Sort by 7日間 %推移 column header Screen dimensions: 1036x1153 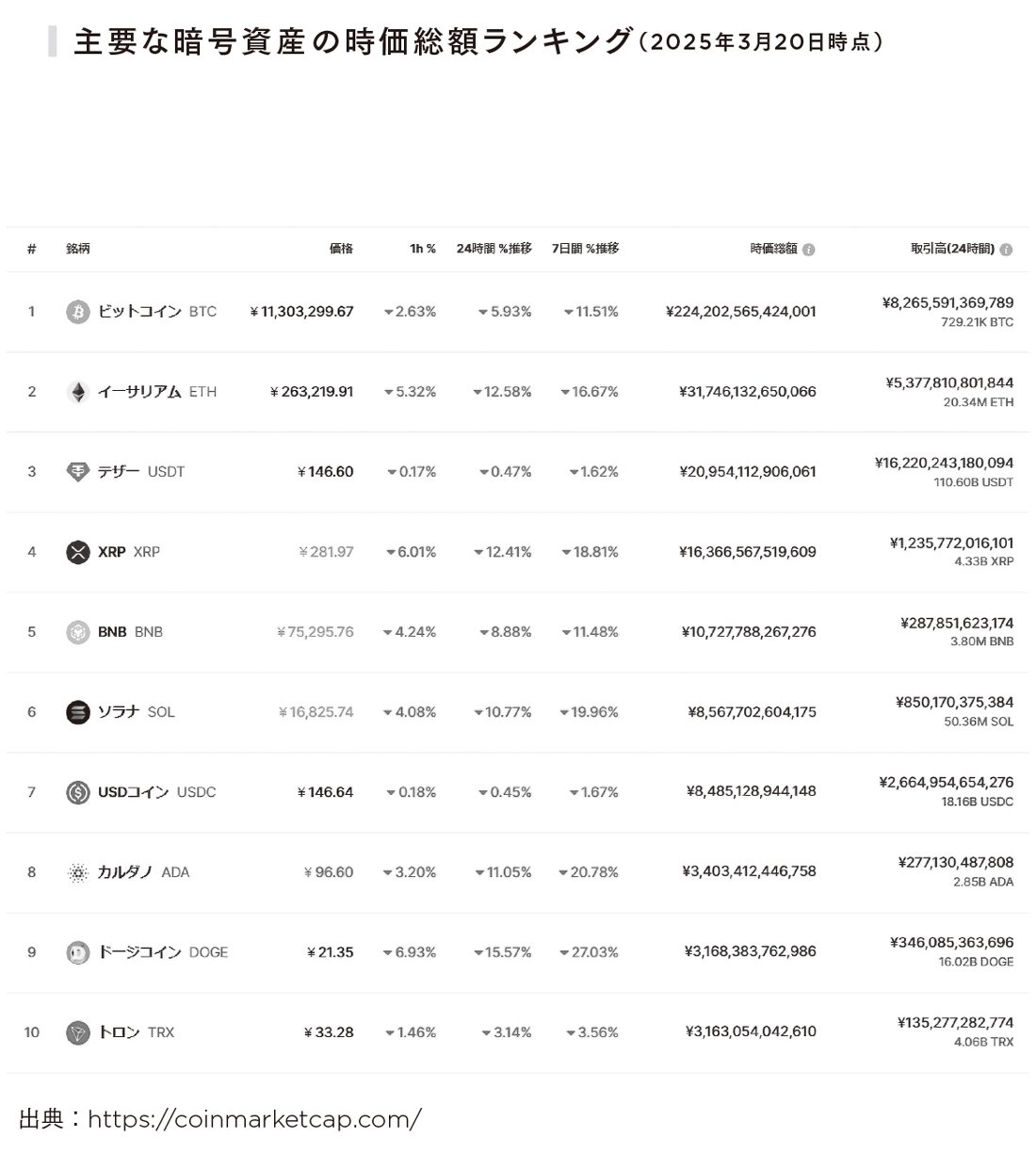click(586, 249)
